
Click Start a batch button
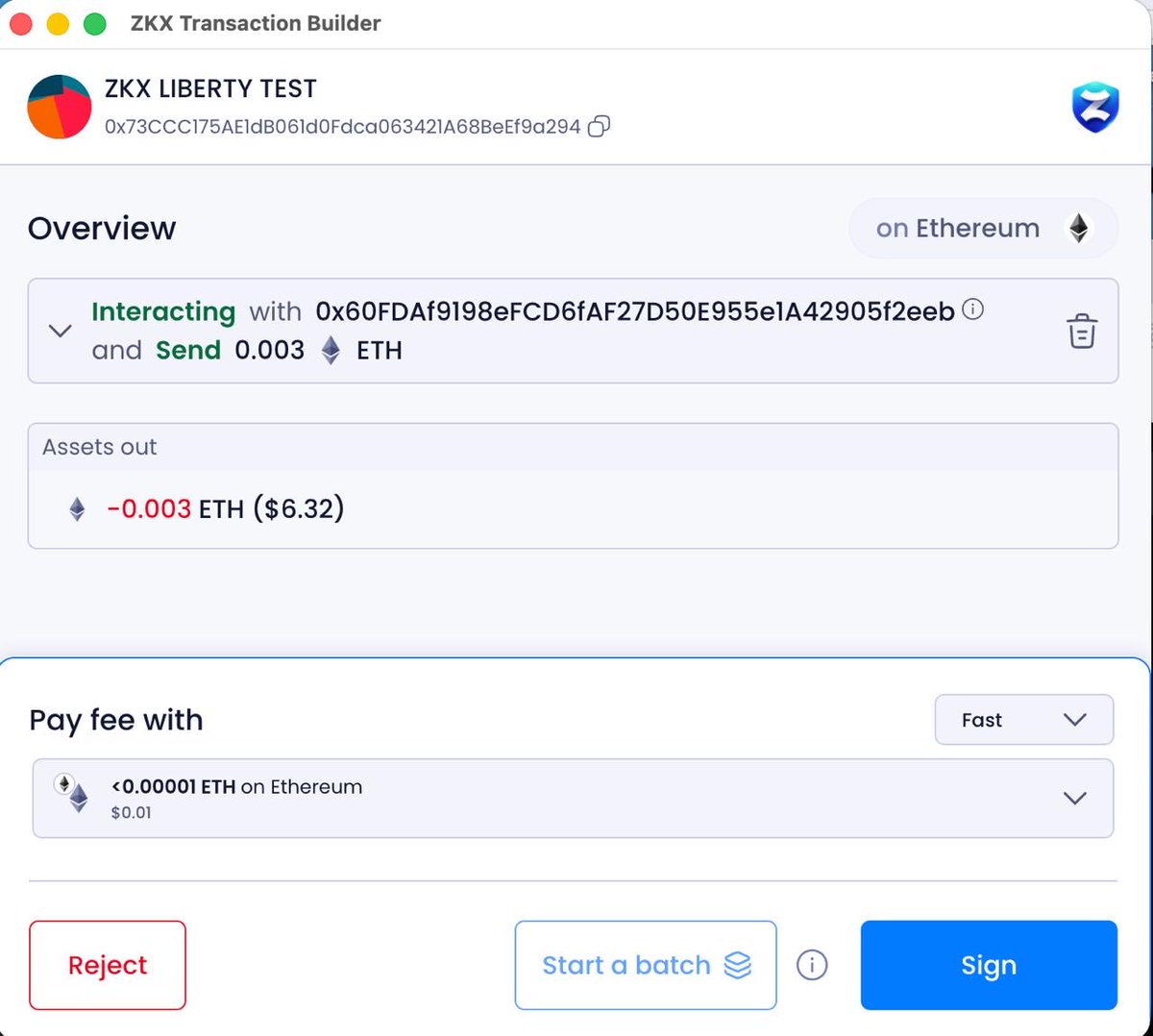[x=646, y=965]
